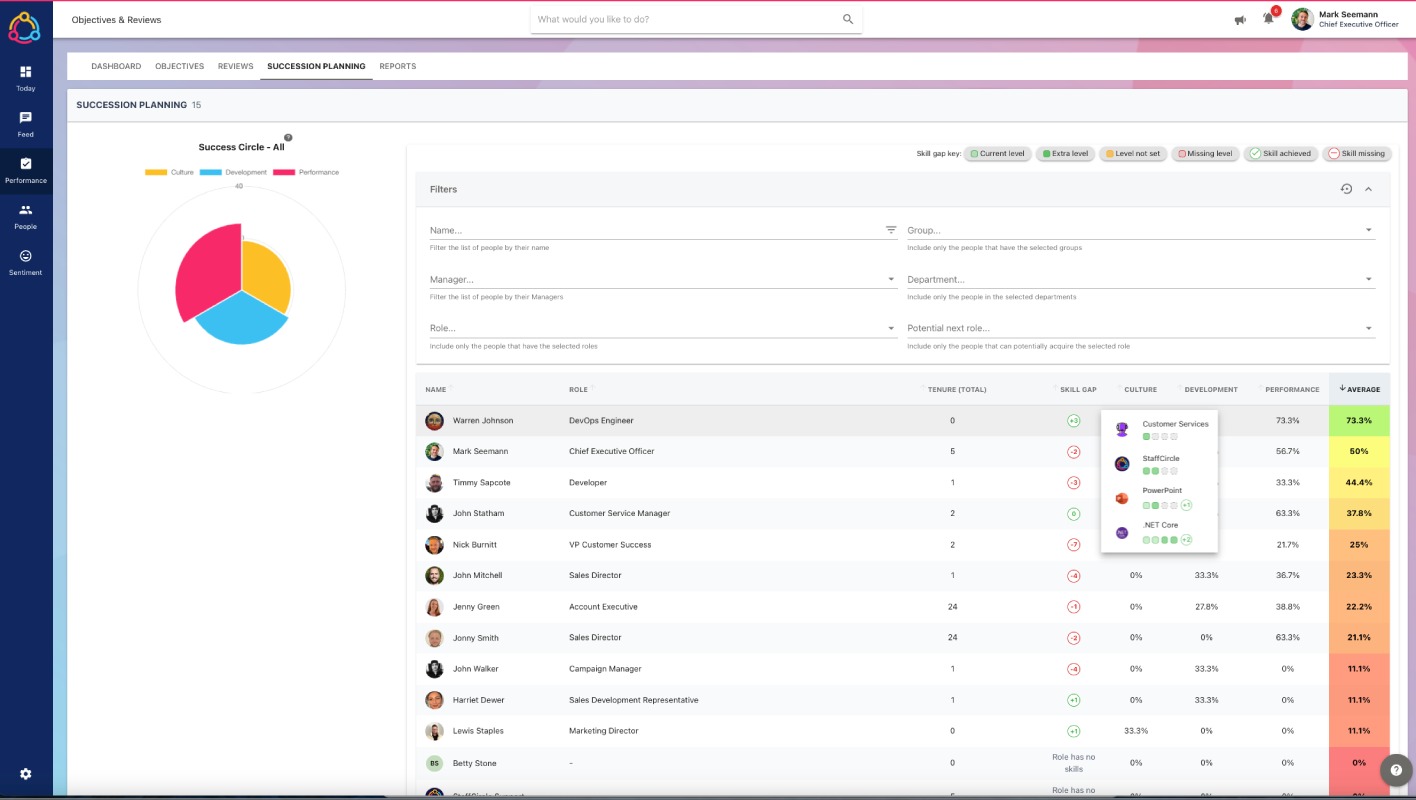Viewport: 1416px width, 800px height.
Task: Click the Name filter input field
Action: tap(656, 230)
